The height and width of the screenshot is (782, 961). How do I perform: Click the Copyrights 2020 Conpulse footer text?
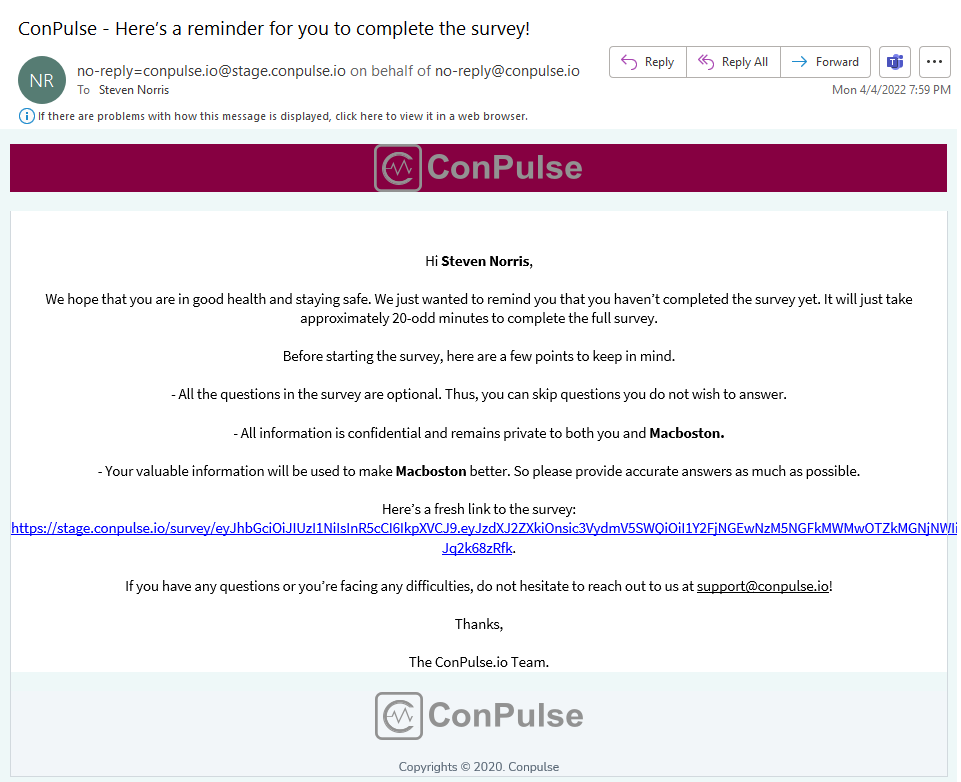click(x=479, y=767)
